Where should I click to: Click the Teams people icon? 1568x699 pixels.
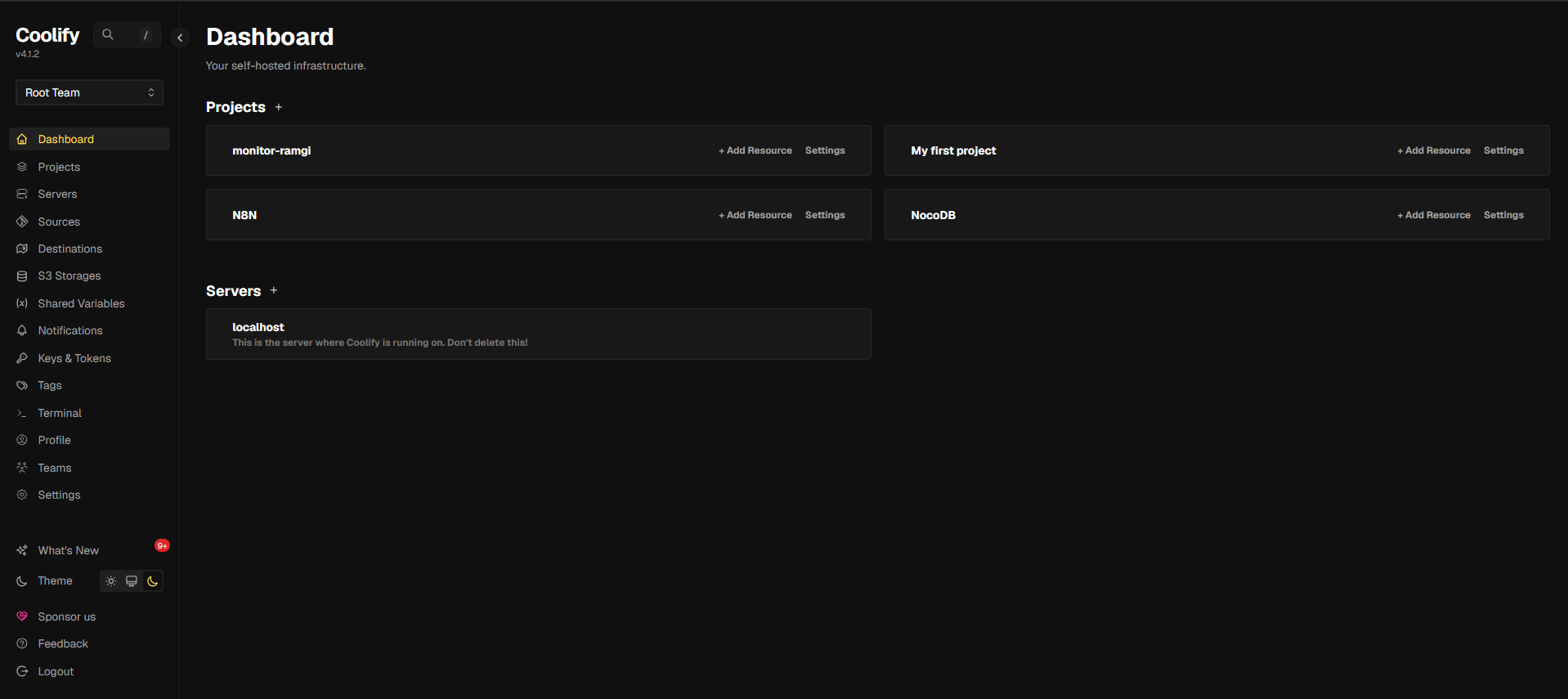(x=22, y=468)
